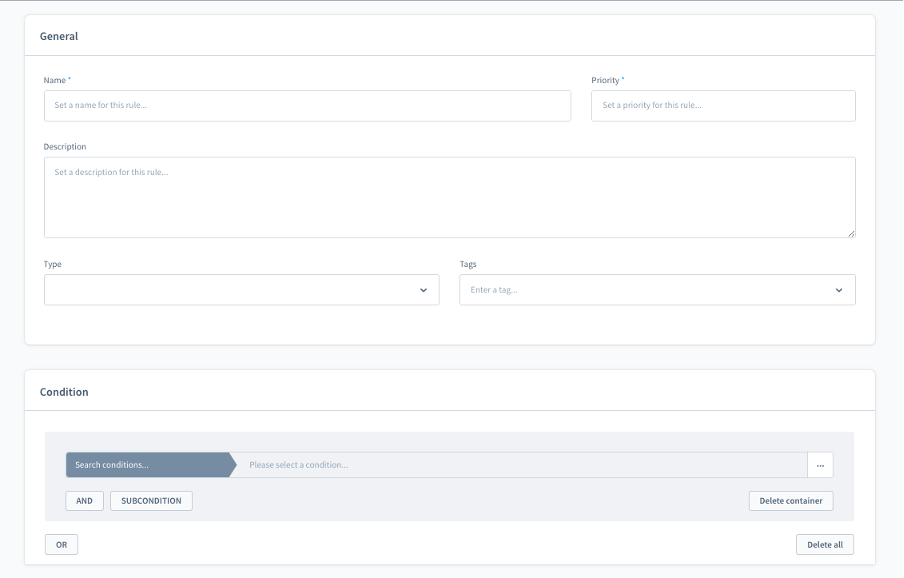
Task: Click the Description label
Action: pyautogui.click(x=65, y=146)
